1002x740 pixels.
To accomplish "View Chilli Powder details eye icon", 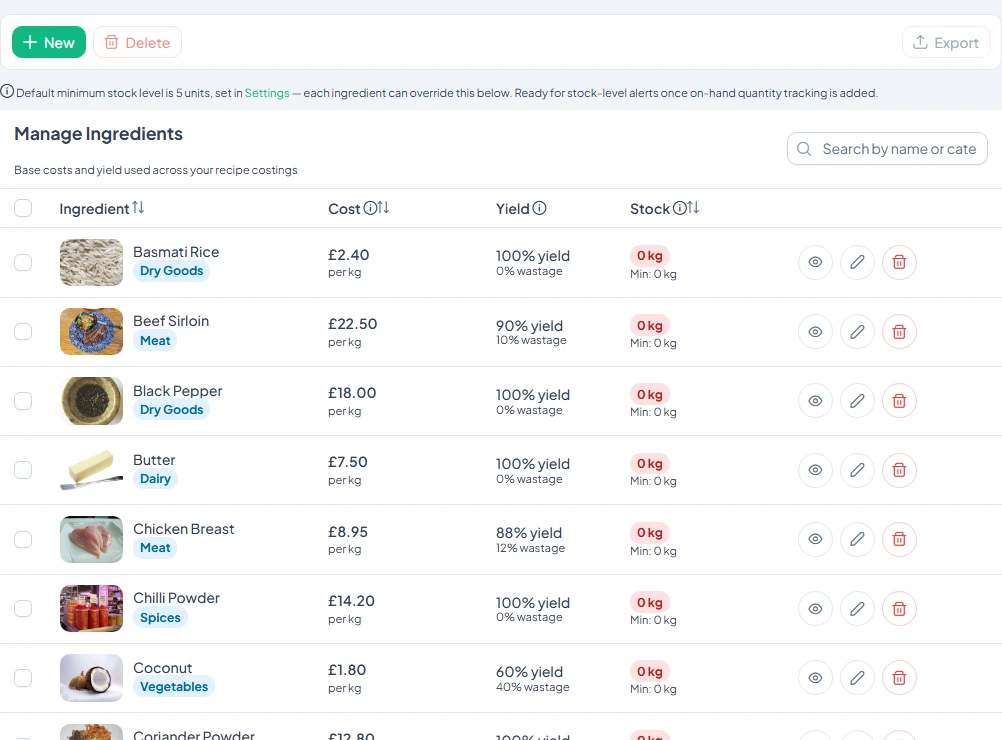I will coord(815,608).
